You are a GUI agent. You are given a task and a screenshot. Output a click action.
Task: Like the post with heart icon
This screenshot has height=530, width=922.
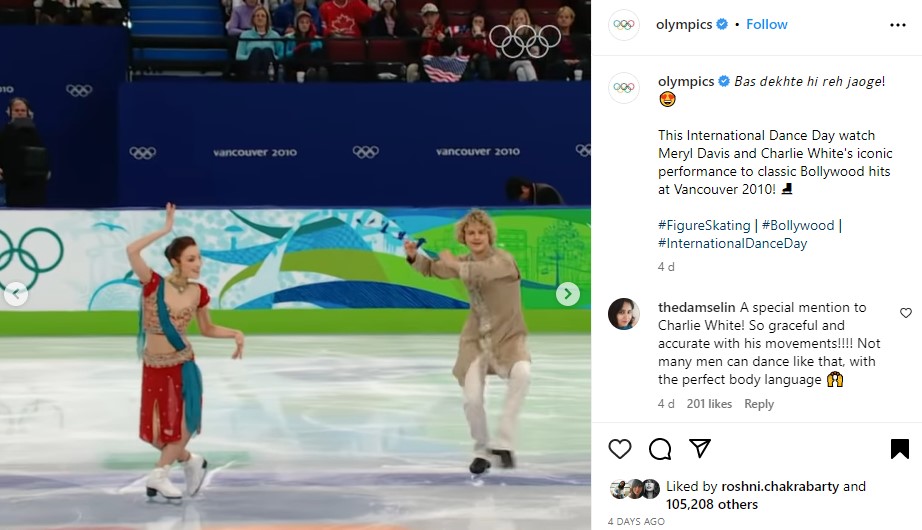620,449
